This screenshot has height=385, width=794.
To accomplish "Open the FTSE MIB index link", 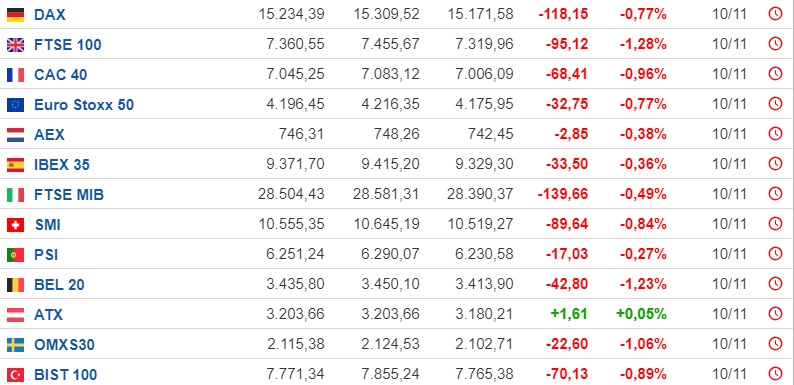I will [69, 195].
